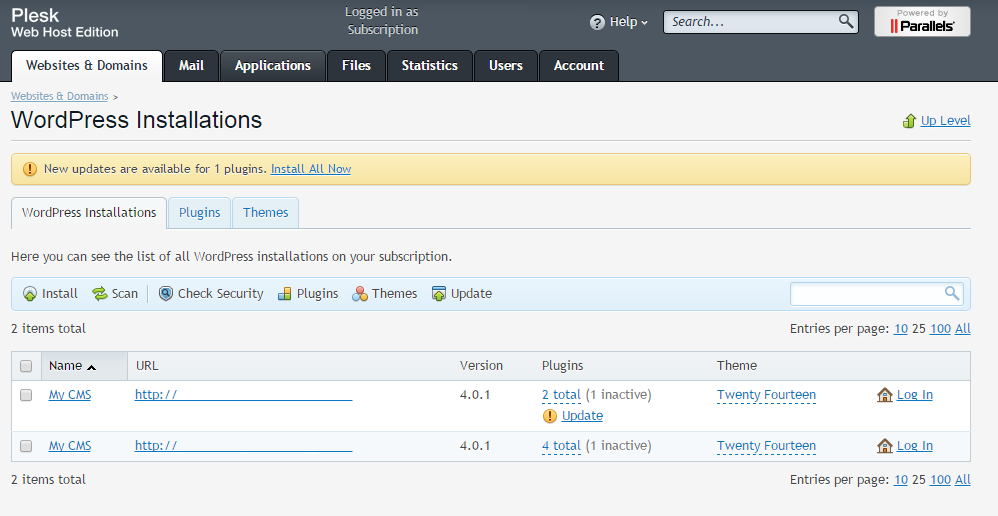Select the Statistics tab
This screenshot has height=516, width=998.
point(430,66)
